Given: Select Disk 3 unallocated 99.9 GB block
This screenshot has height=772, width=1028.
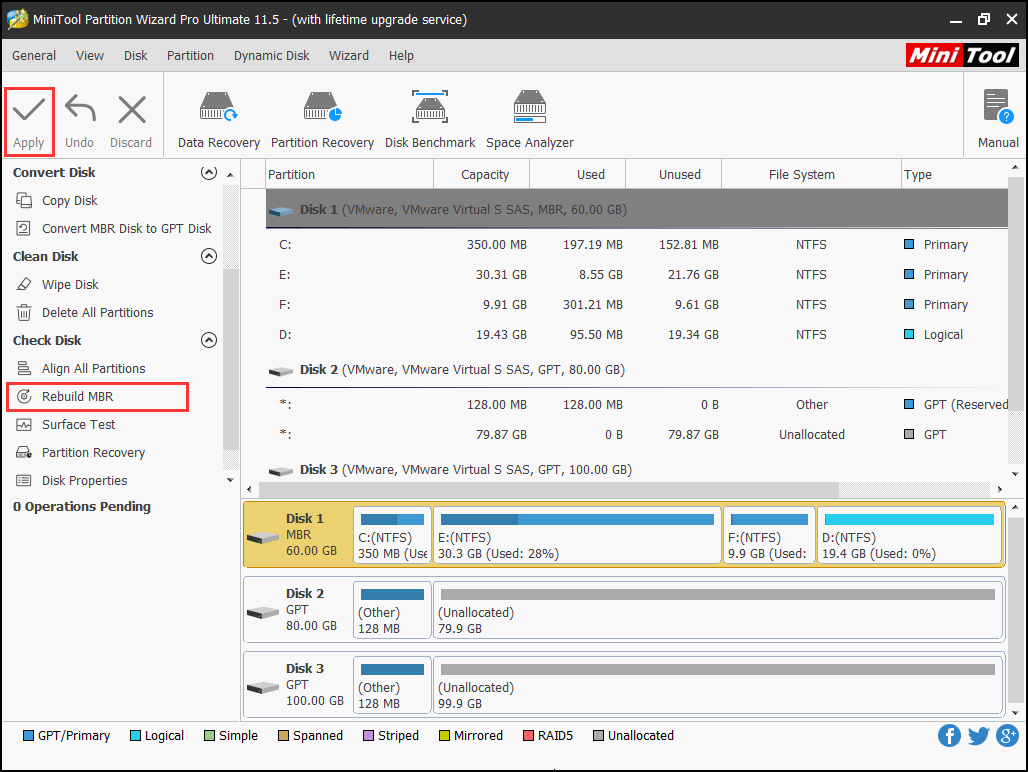Looking at the screenshot, I should coord(718,685).
